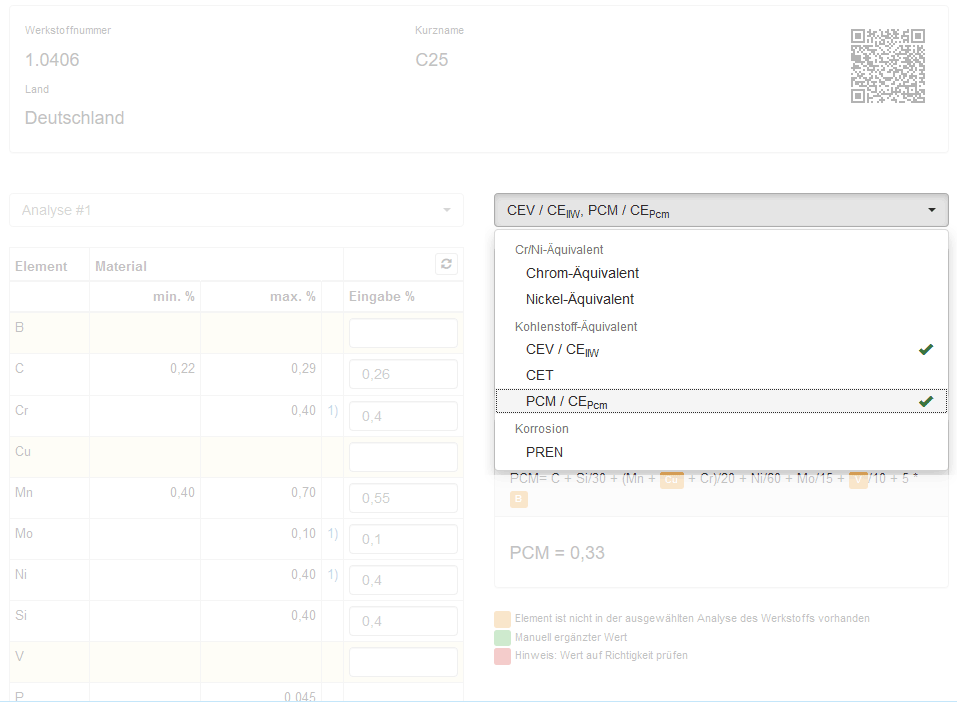
Task: Click the empty Cu input field
Action: pyautogui.click(x=403, y=457)
